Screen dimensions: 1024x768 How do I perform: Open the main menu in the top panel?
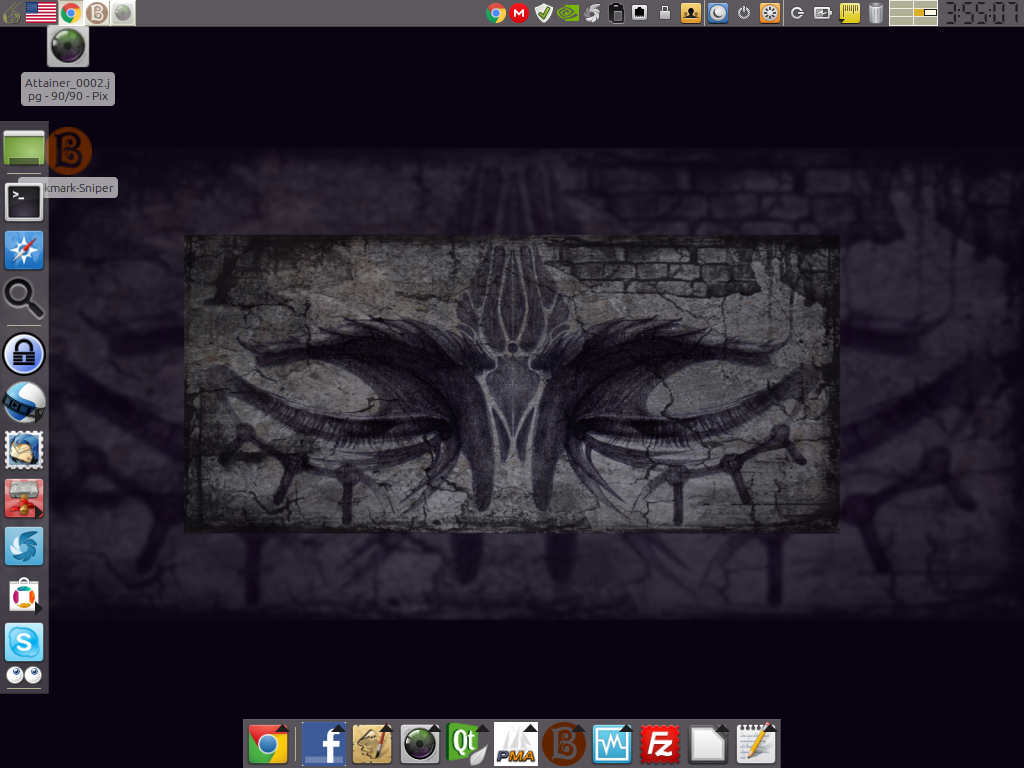[11, 12]
